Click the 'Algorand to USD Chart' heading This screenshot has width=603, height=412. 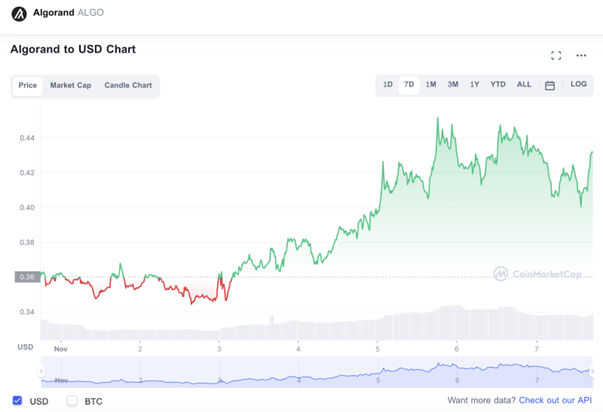pos(73,49)
